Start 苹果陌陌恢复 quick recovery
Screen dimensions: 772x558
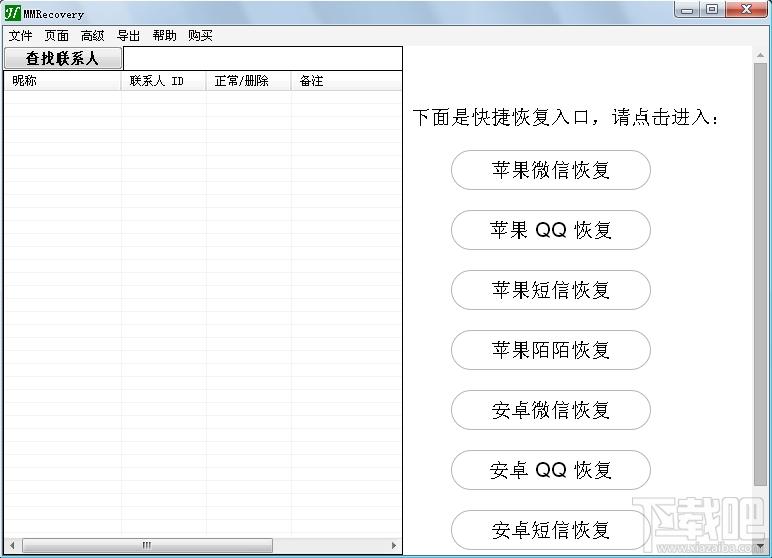(x=550, y=350)
